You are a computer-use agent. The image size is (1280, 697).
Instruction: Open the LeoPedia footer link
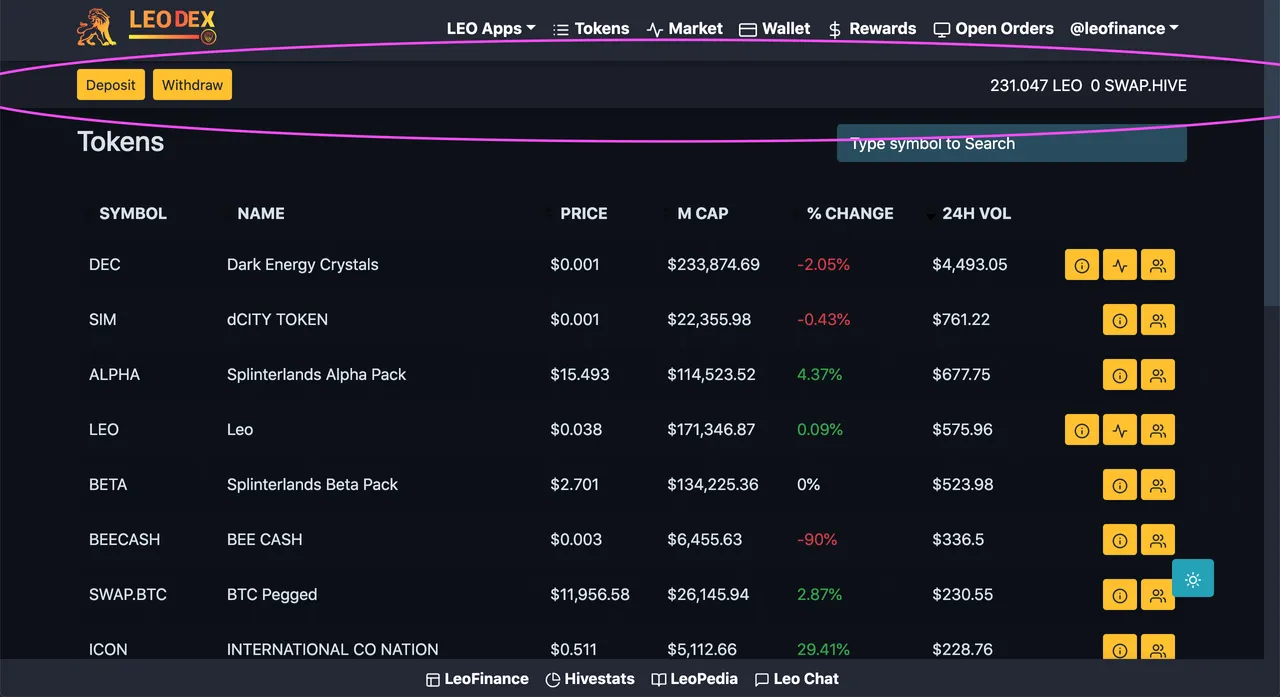coord(694,679)
